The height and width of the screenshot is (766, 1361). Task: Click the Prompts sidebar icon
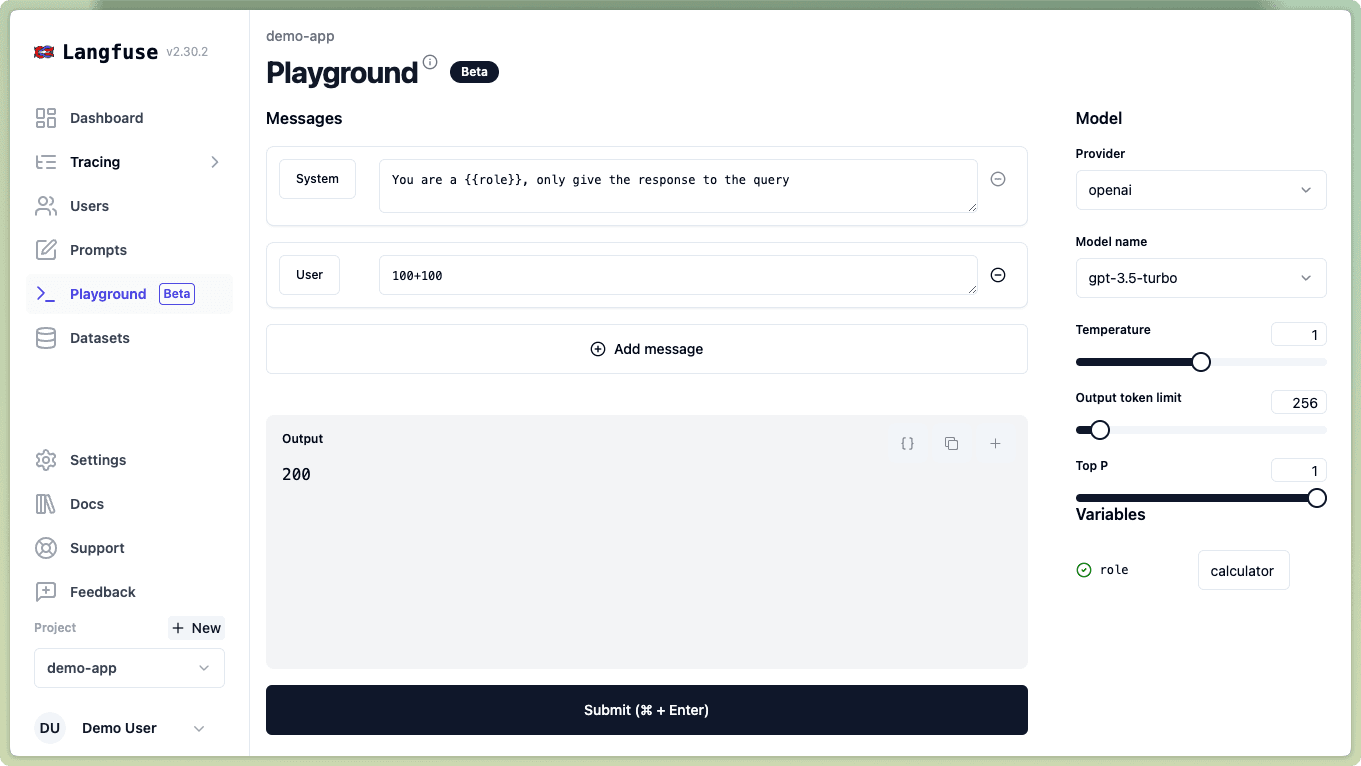pos(46,249)
